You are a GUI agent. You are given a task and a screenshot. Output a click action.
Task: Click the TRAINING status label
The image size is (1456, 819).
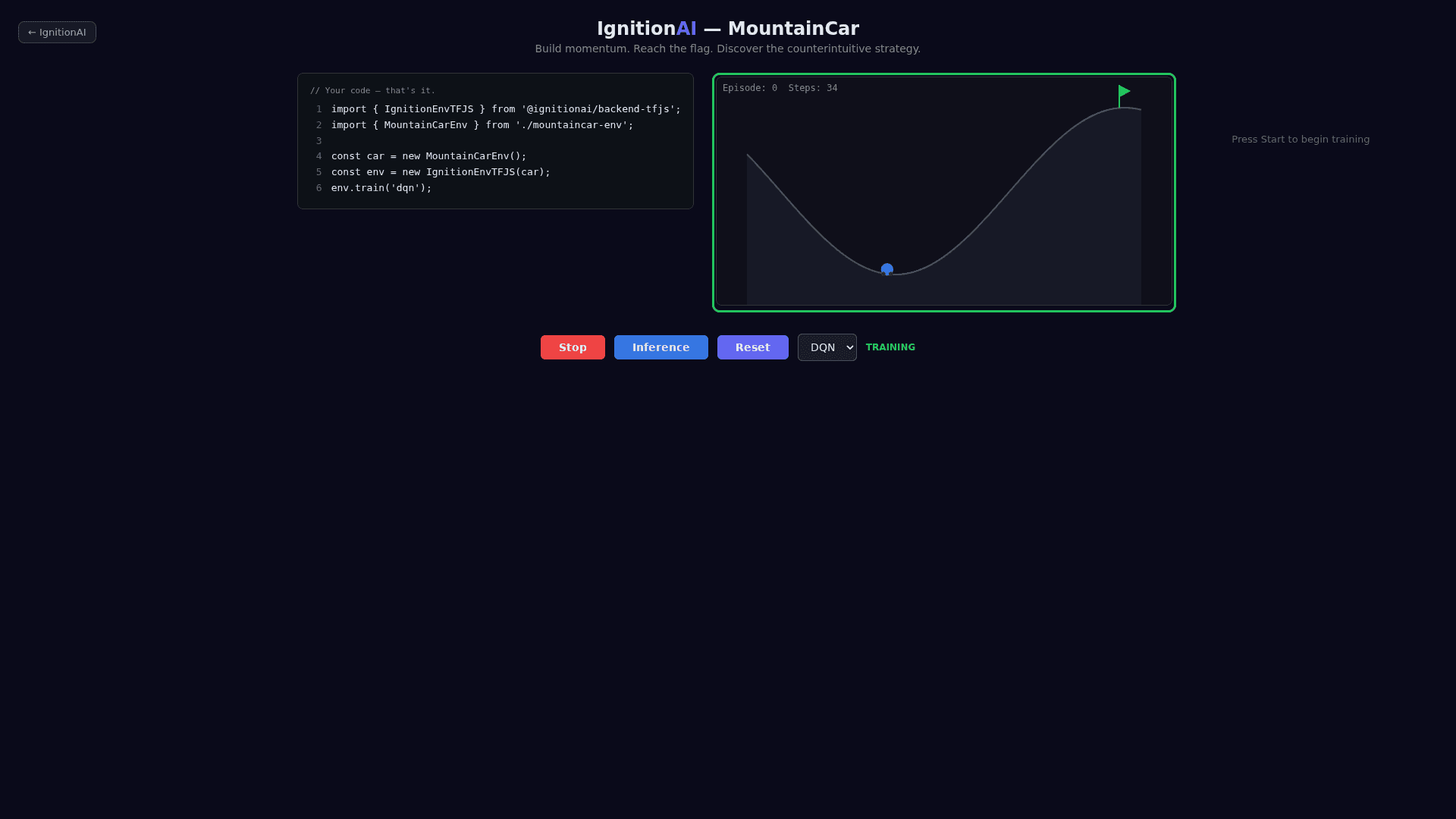890,347
